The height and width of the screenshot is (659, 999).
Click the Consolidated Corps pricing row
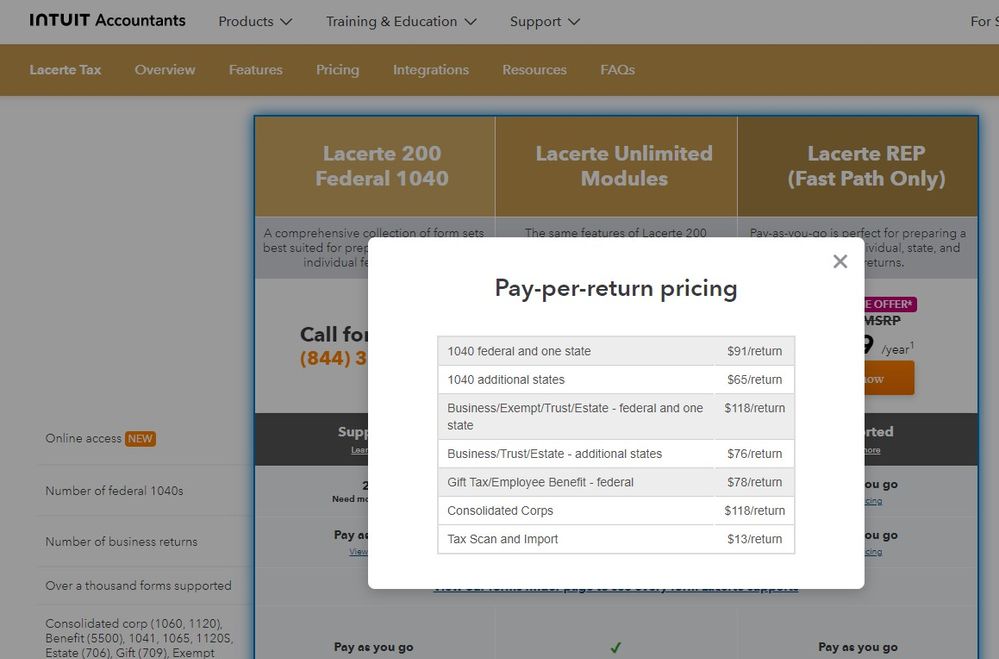click(615, 511)
